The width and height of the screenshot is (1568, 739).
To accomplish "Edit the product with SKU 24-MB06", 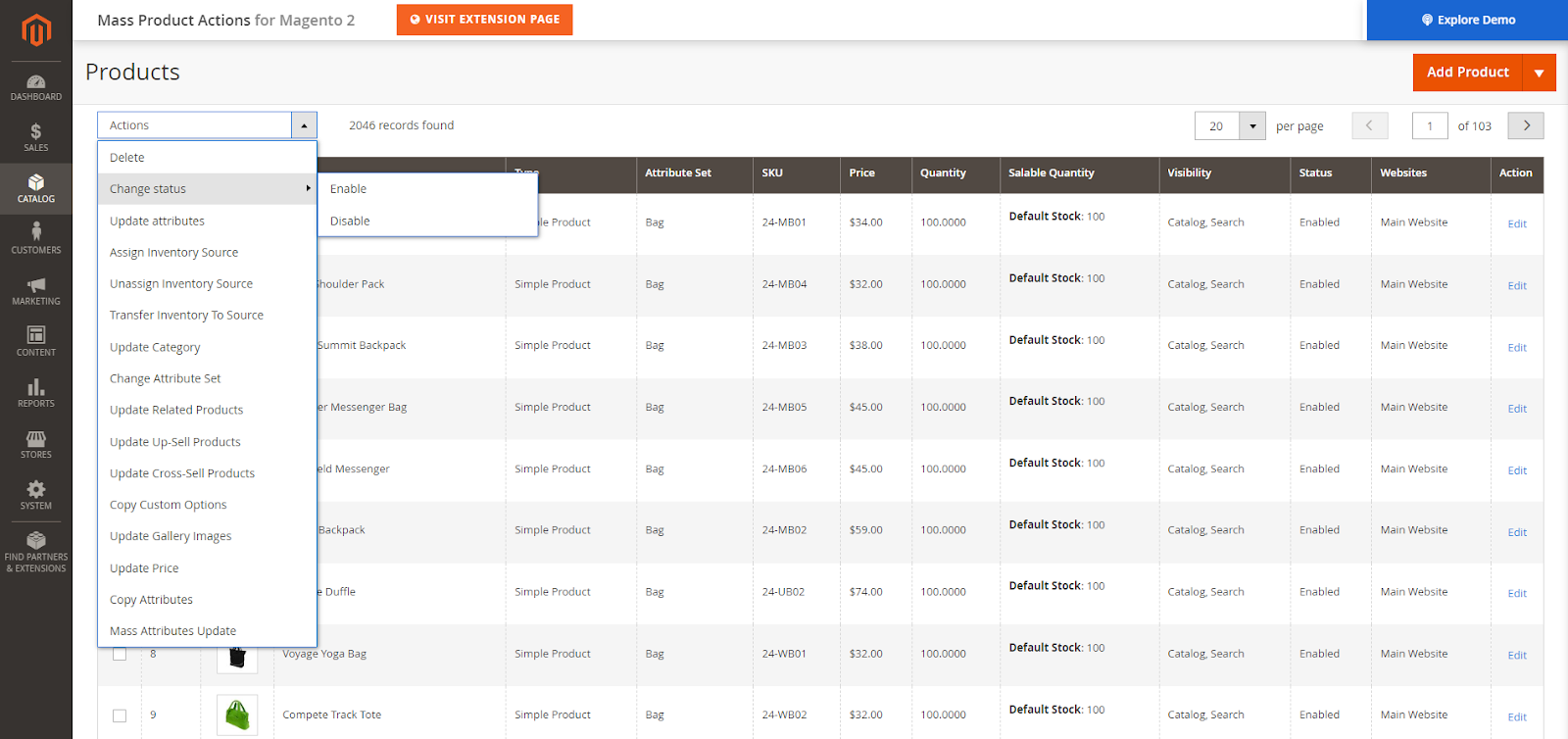I will point(1517,470).
